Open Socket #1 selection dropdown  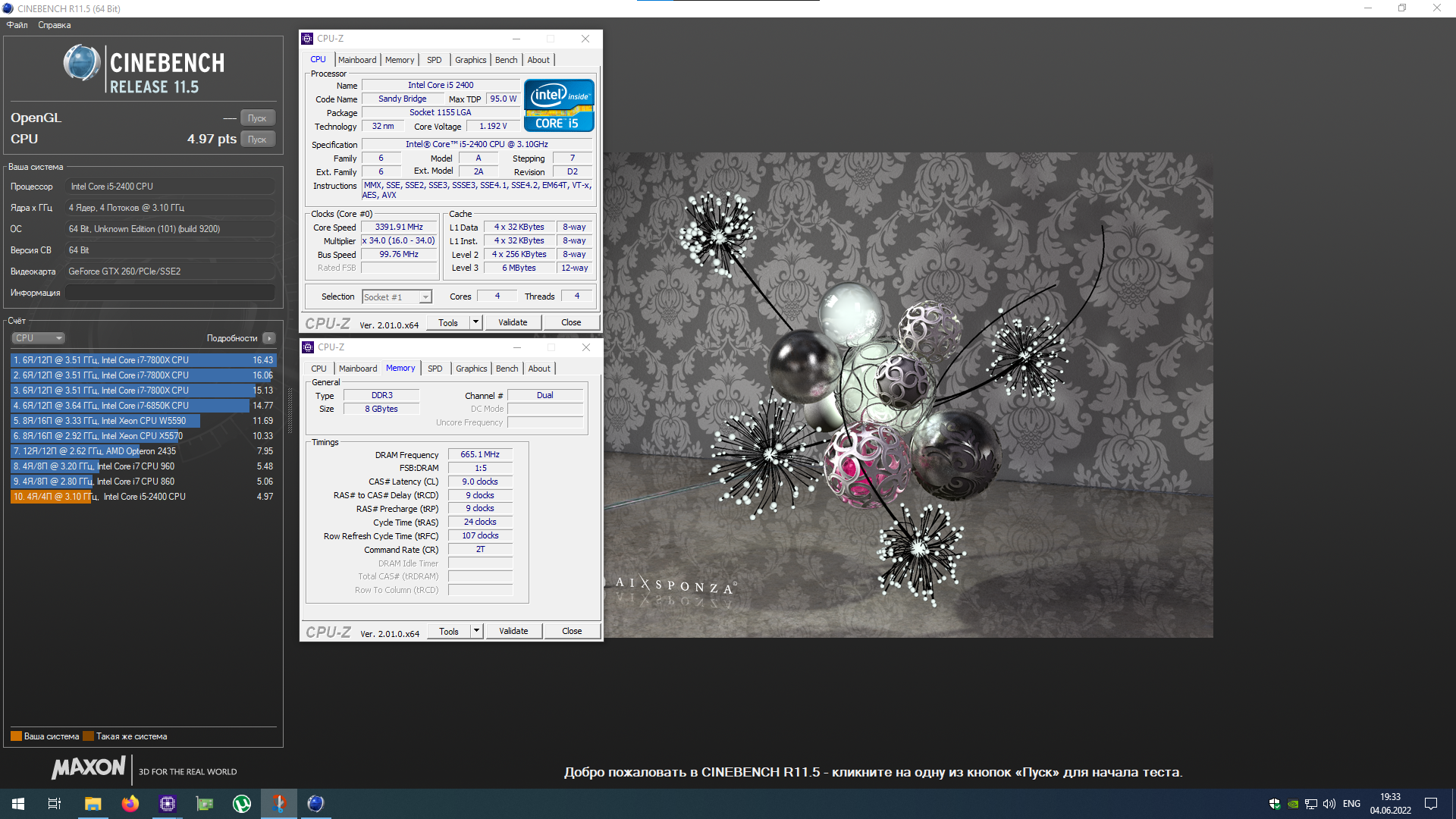click(x=397, y=297)
